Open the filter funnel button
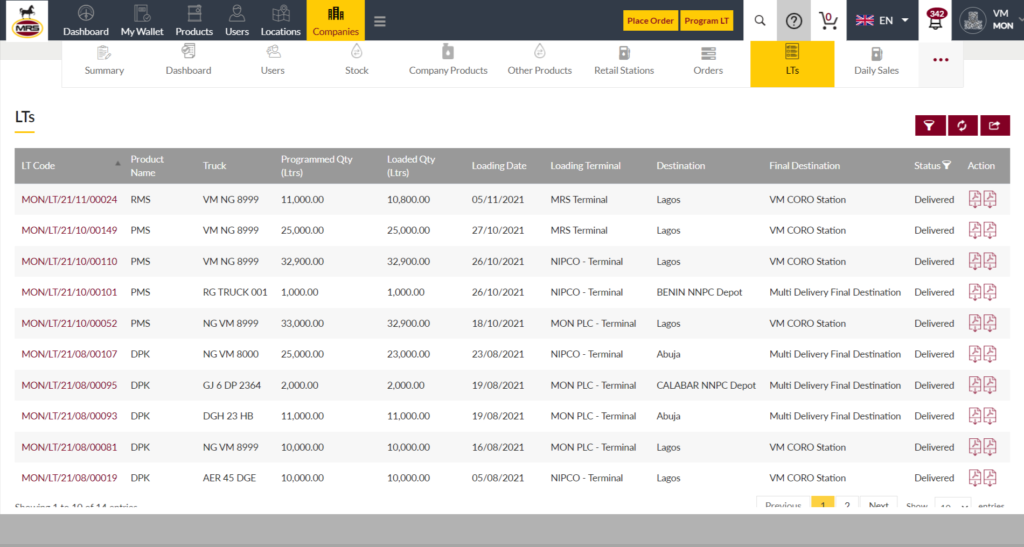Viewport: 1024px width, 547px height. click(930, 125)
